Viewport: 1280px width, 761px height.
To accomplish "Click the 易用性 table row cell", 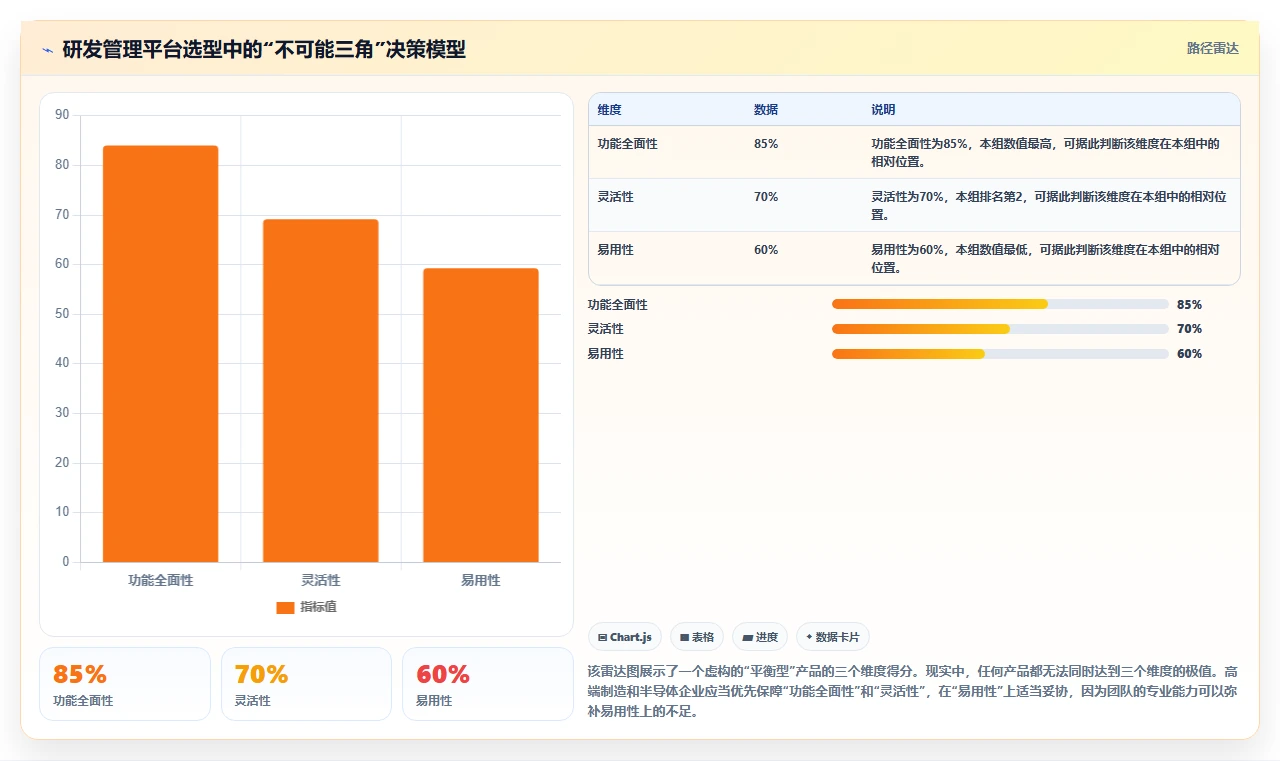I will [616, 250].
